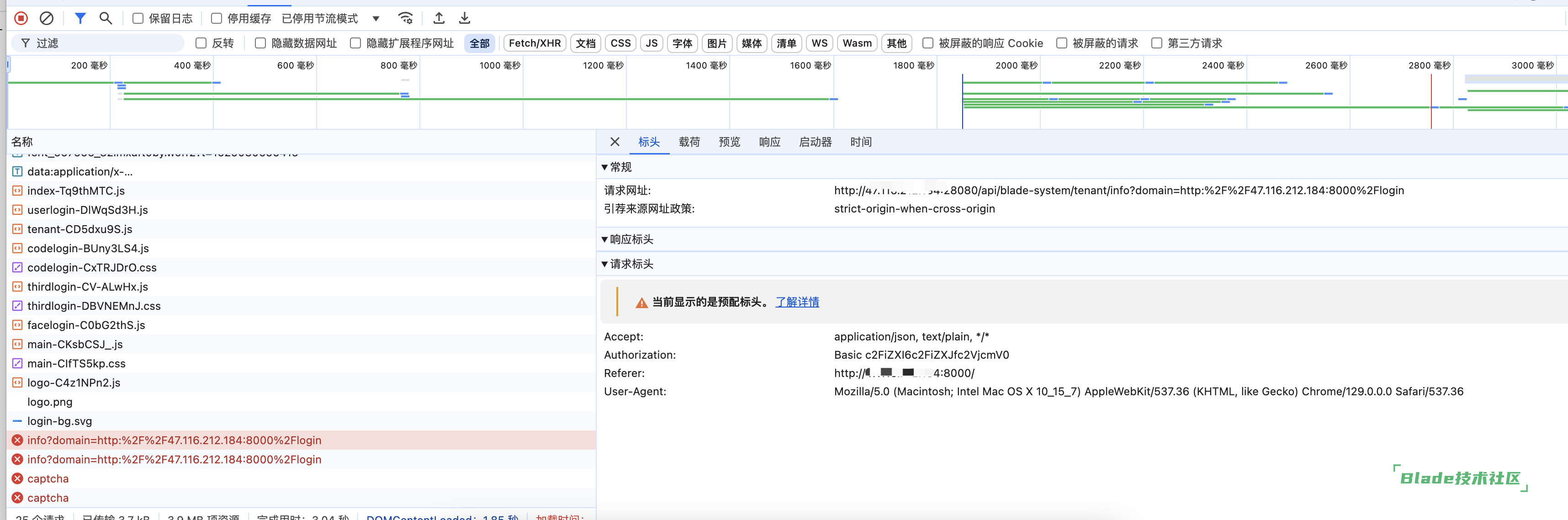The height and width of the screenshot is (520, 1568).
Task: Select highlighted info?domain failed request
Action: [301, 440]
